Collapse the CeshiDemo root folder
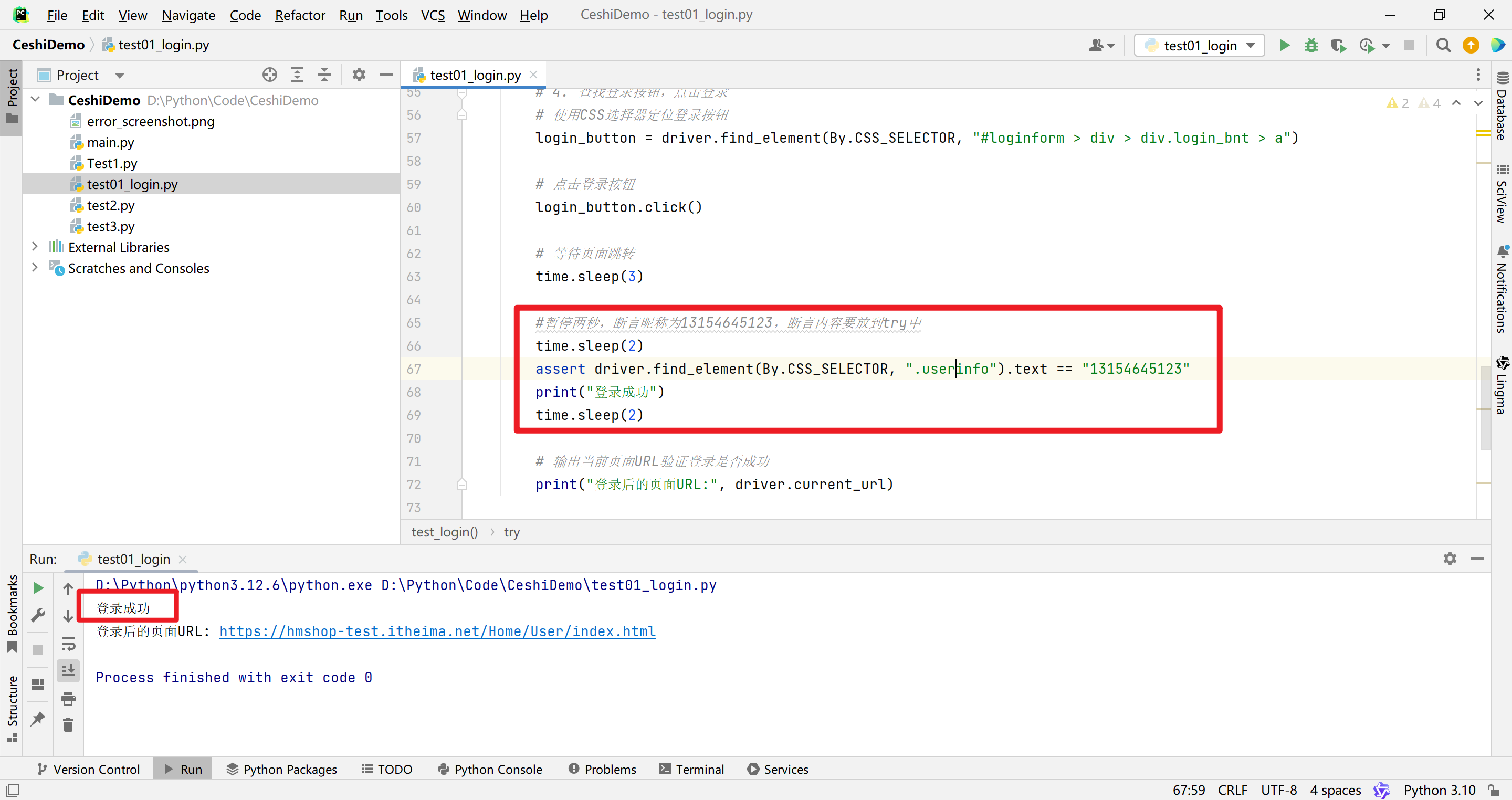 (x=36, y=99)
